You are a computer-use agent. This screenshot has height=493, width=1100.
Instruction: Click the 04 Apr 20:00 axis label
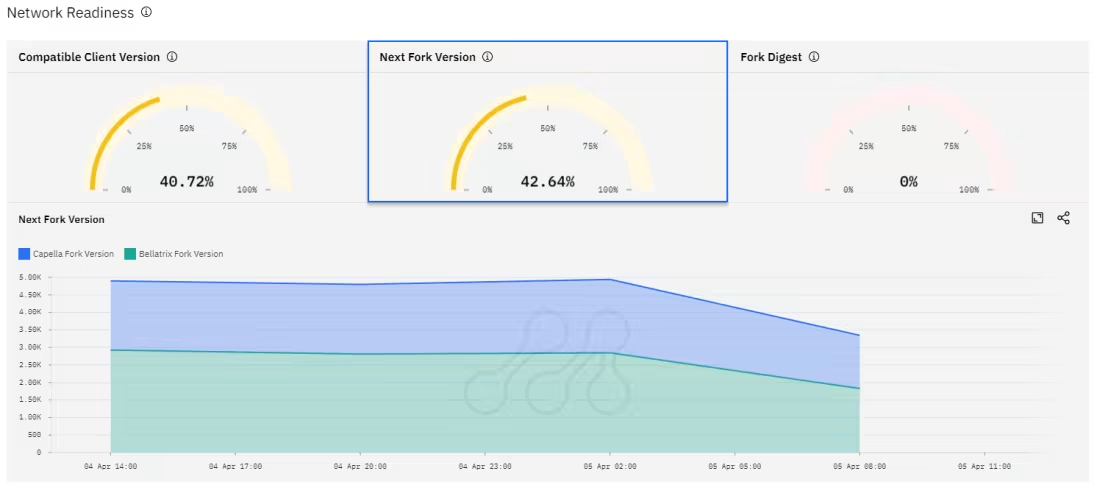point(362,466)
